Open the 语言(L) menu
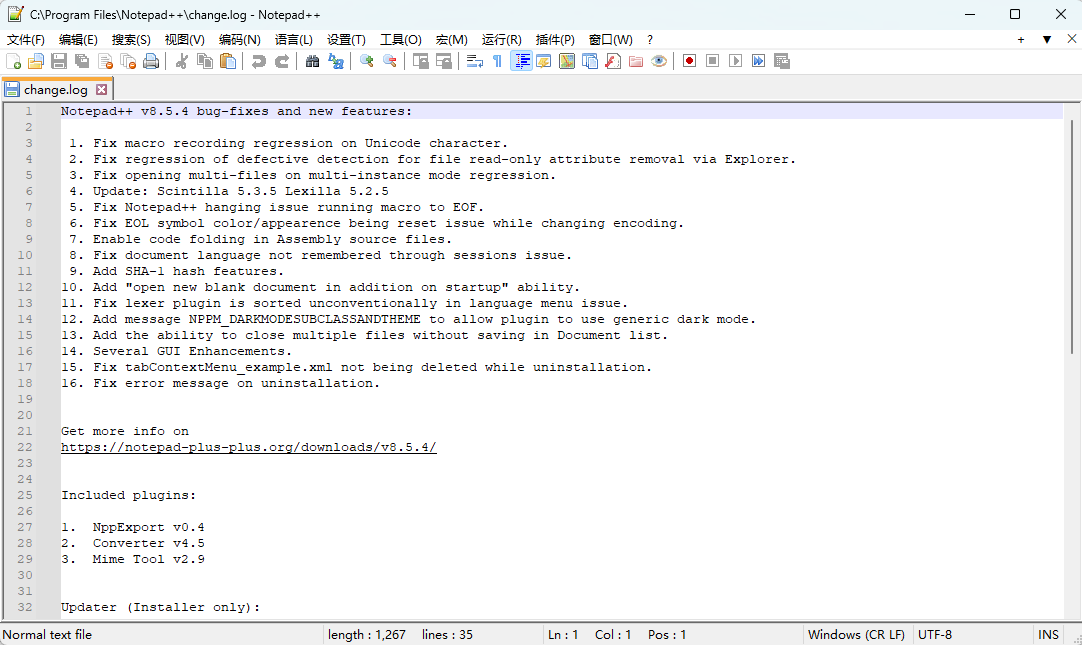Image resolution: width=1082 pixels, height=645 pixels. (293, 40)
